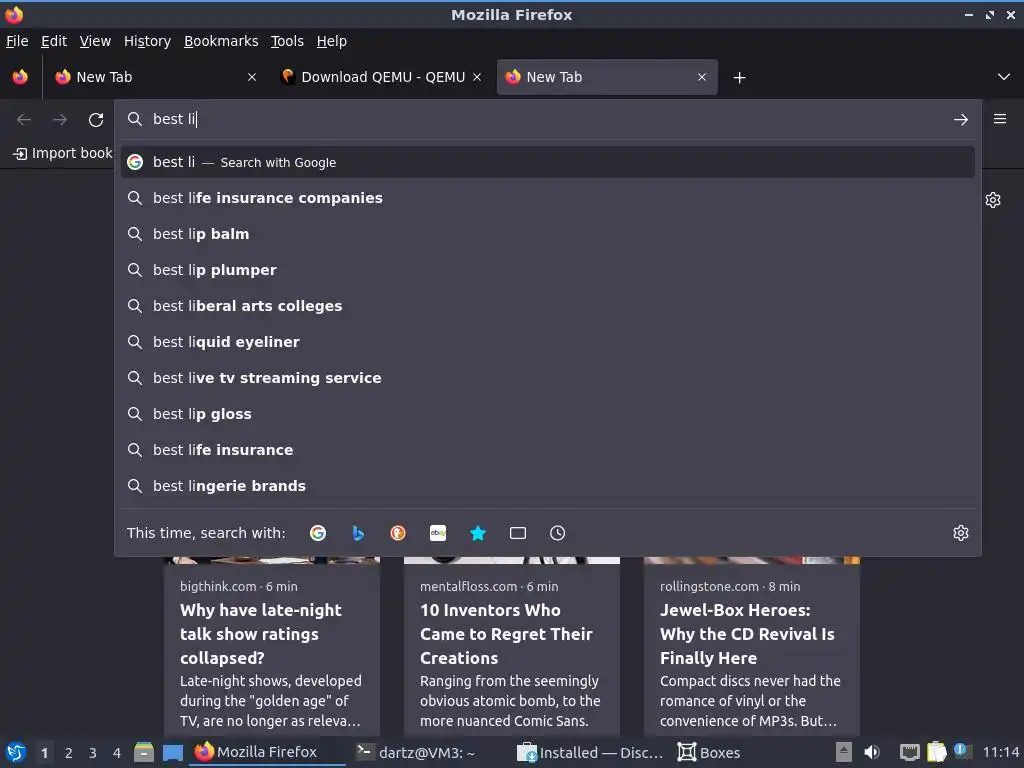
Task: Open the Bookmarks menu
Action: (221, 41)
